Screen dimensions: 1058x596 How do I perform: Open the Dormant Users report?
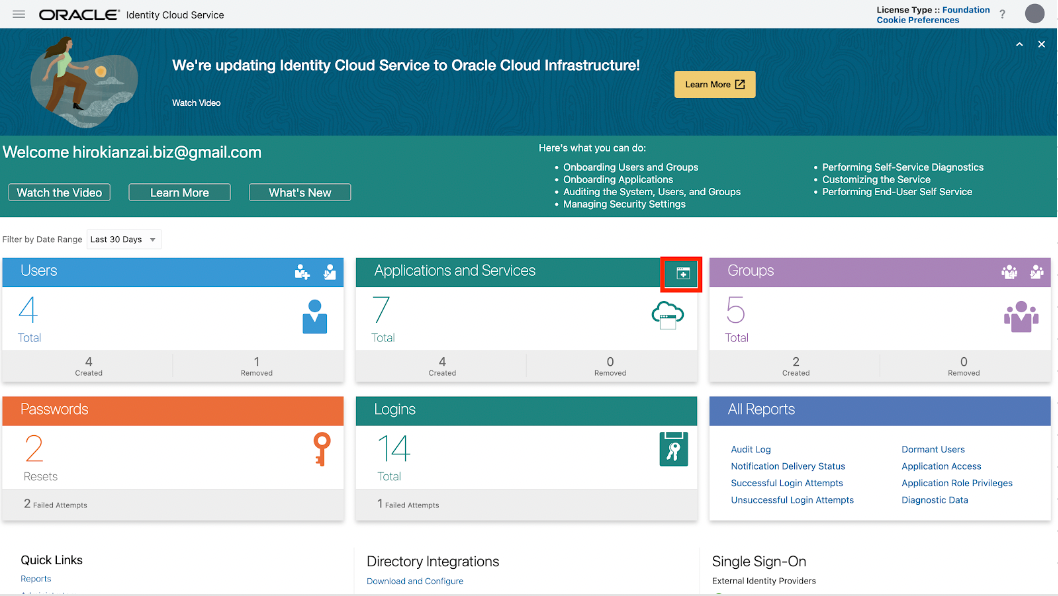click(932, 450)
